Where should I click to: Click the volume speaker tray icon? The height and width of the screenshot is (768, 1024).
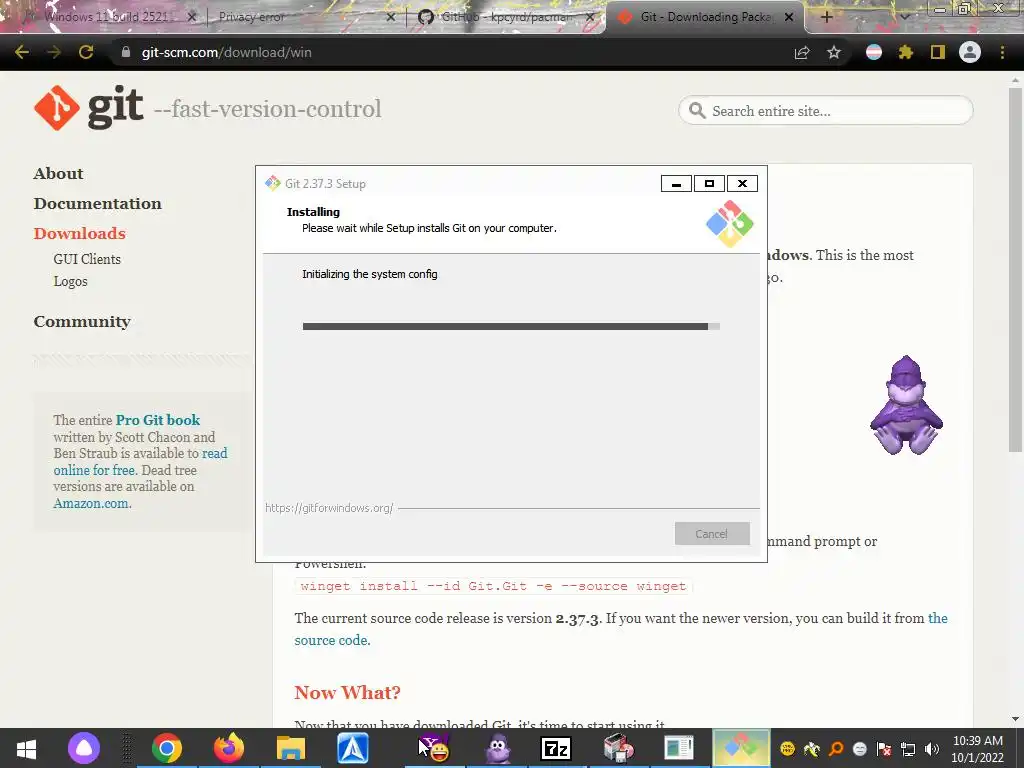click(932, 749)
